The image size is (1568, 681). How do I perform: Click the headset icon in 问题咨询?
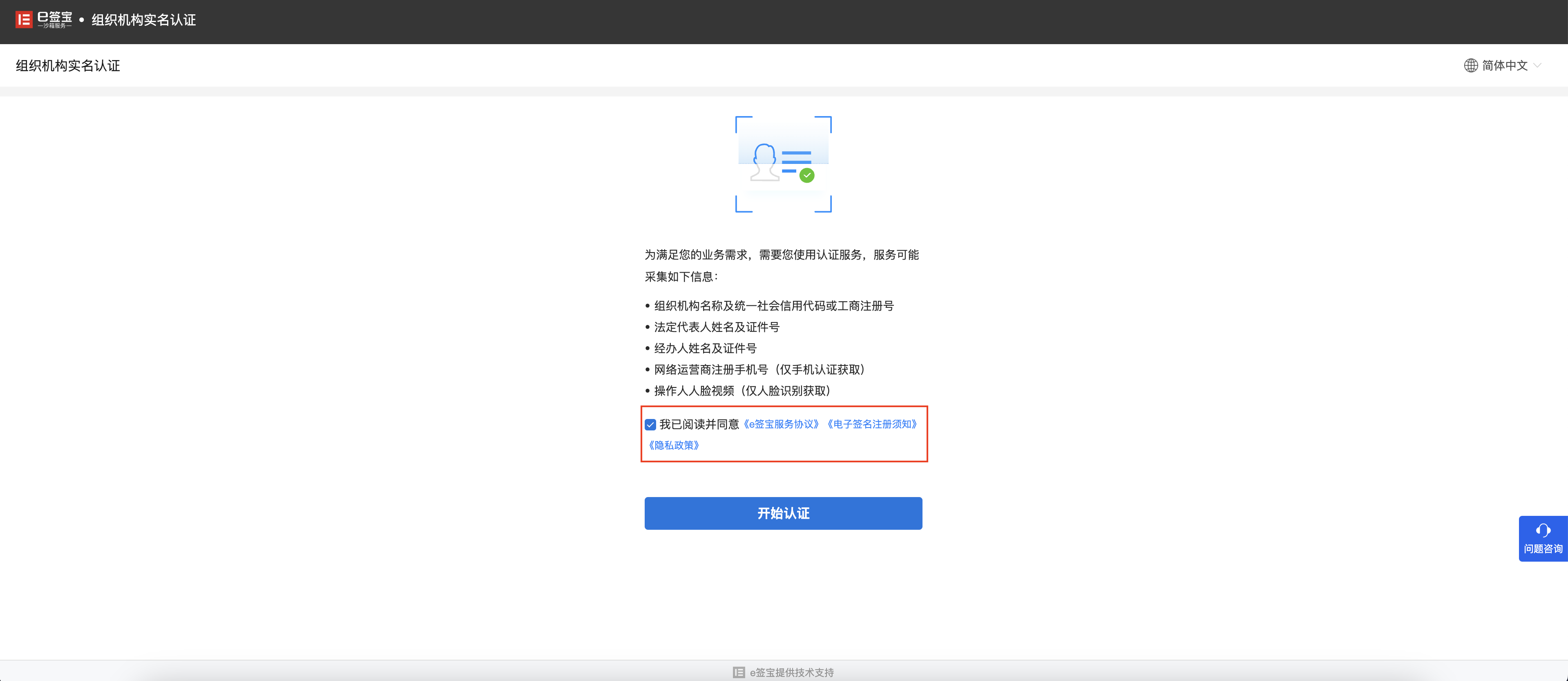[1543, 530]
